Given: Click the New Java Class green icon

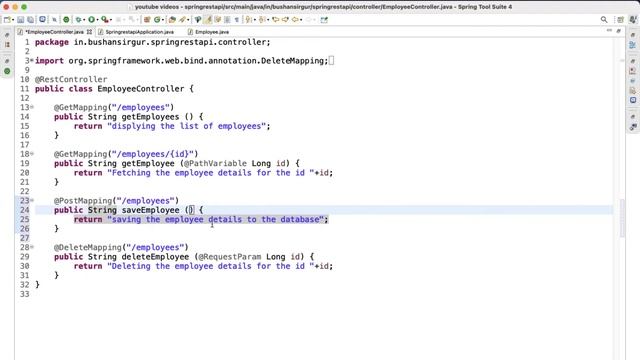Looking at the screenshot, I should click(x=157, y=20).
